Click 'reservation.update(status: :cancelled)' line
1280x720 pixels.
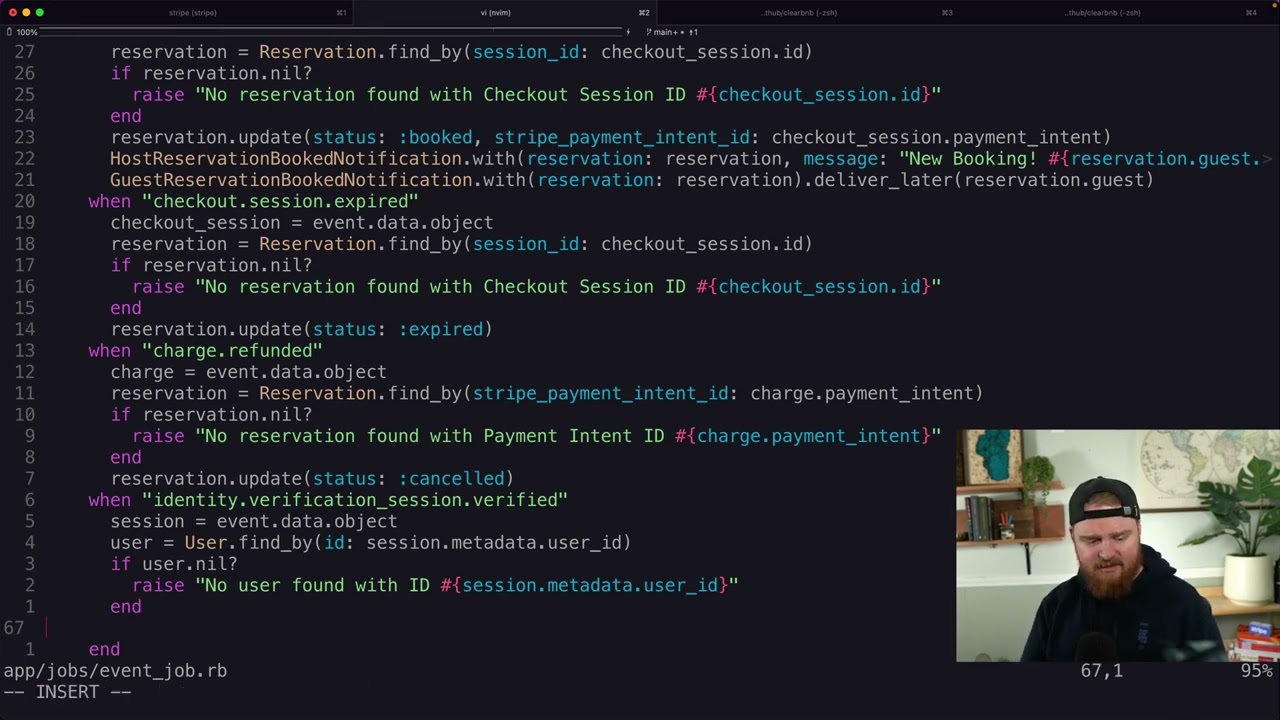point(312,479)
